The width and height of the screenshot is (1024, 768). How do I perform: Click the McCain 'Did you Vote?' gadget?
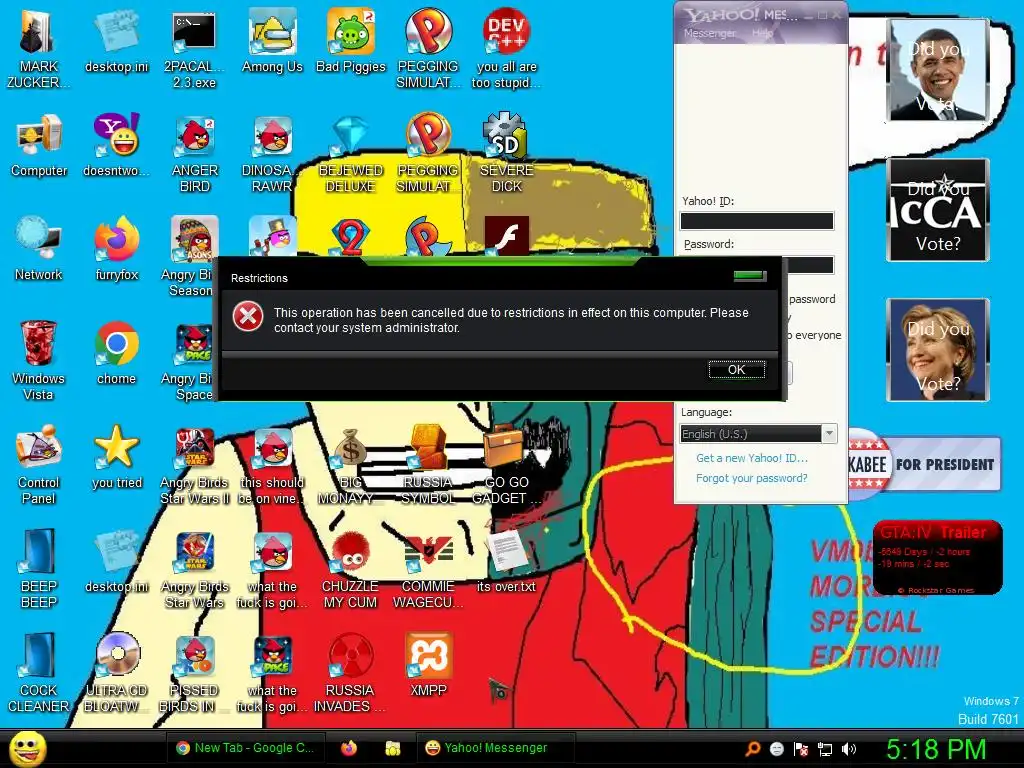(938, 210)
